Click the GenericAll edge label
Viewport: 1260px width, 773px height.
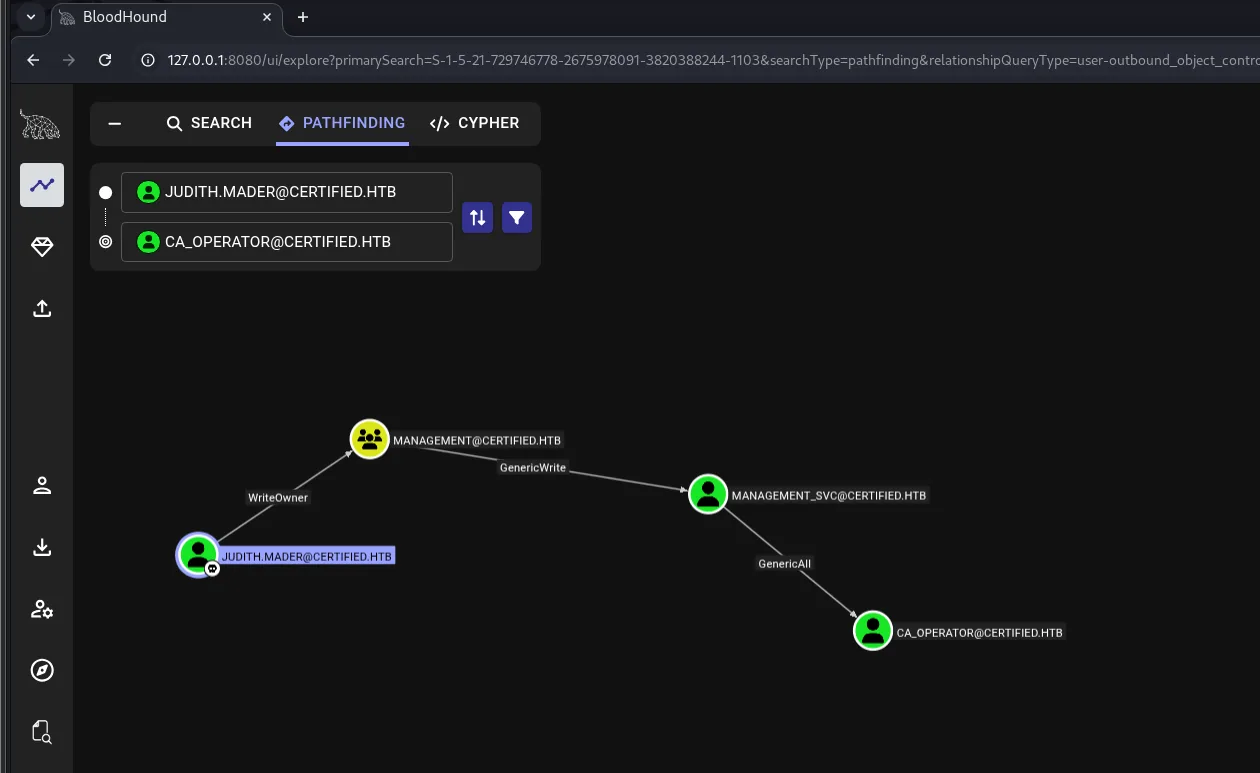click(785, 563)
